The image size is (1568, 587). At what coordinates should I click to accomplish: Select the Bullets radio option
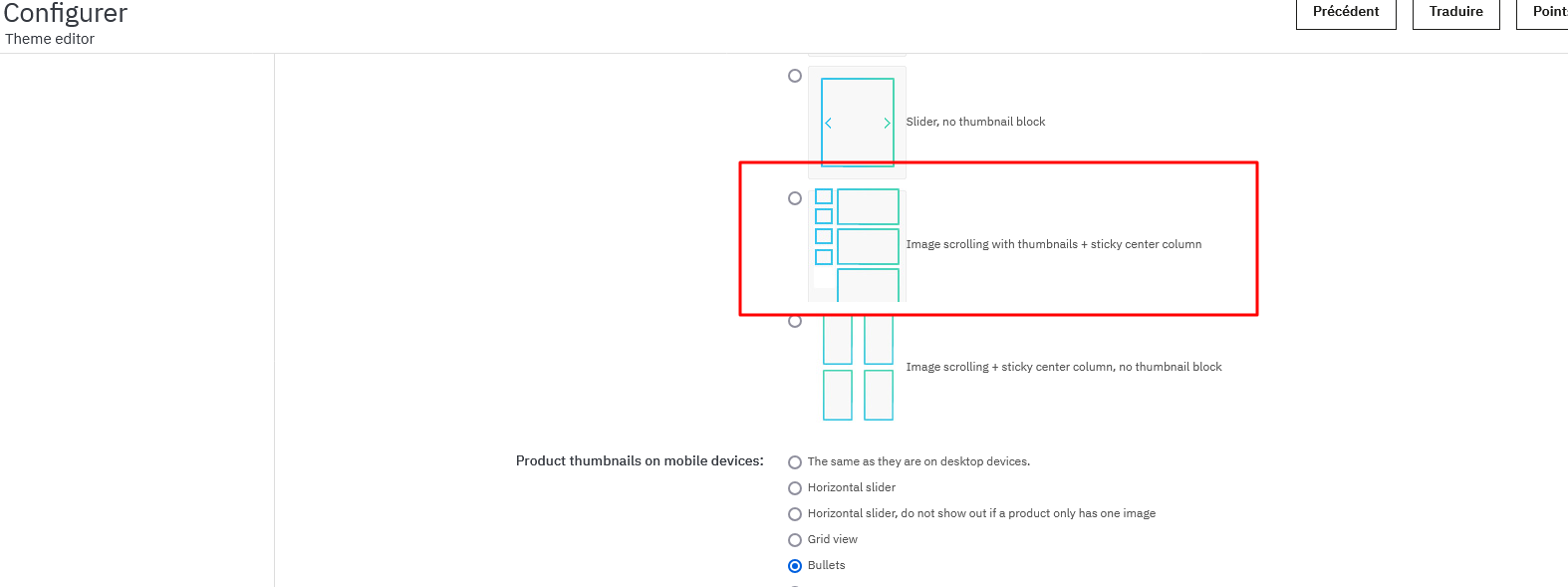click(795, 566)
